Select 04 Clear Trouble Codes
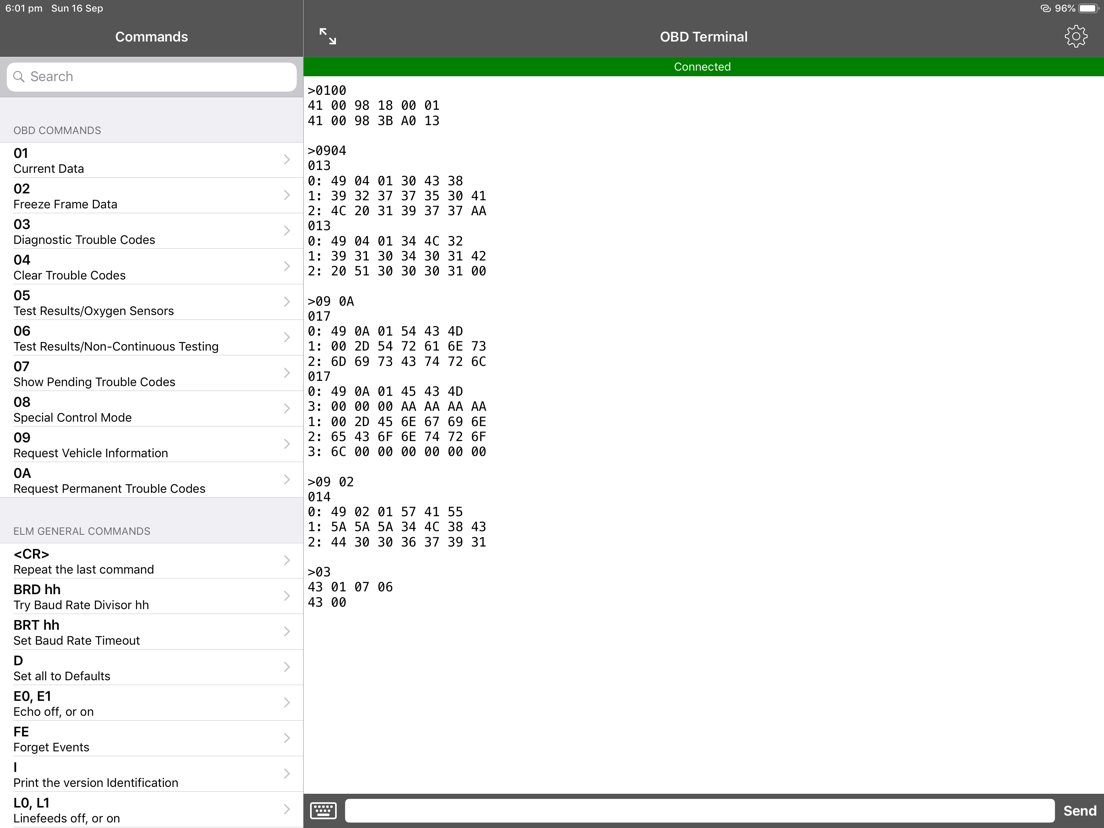1104x828 pixels. tap(151, 267)
